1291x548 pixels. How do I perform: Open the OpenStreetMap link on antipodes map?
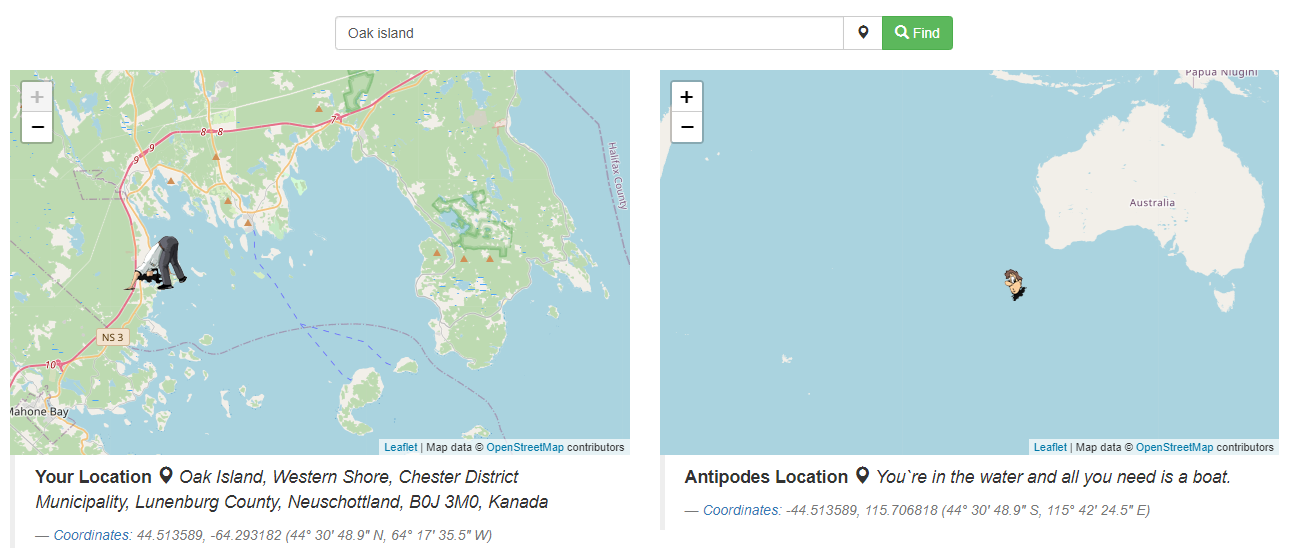[x=1175, y=447]
